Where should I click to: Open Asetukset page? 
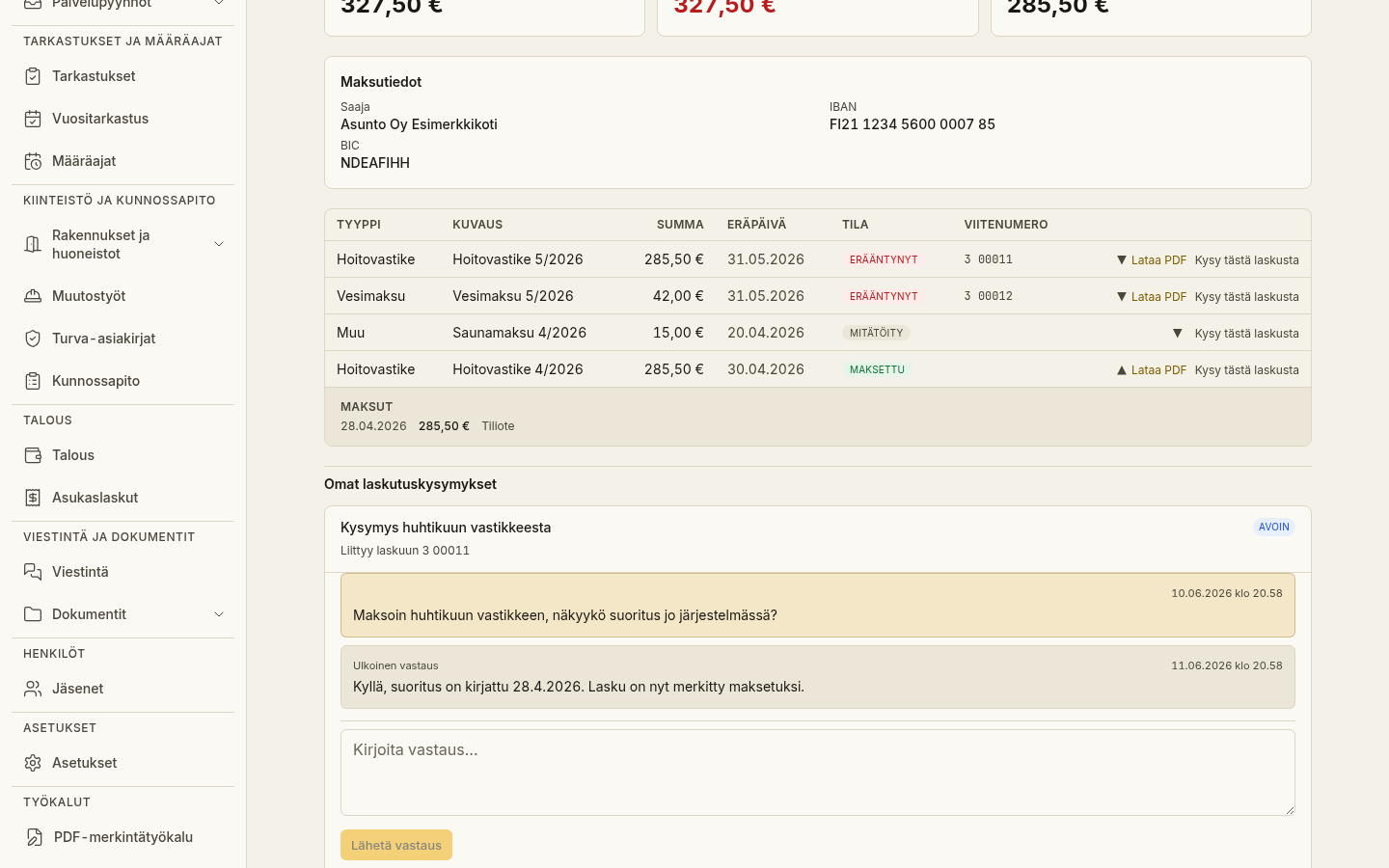(123, 763)
